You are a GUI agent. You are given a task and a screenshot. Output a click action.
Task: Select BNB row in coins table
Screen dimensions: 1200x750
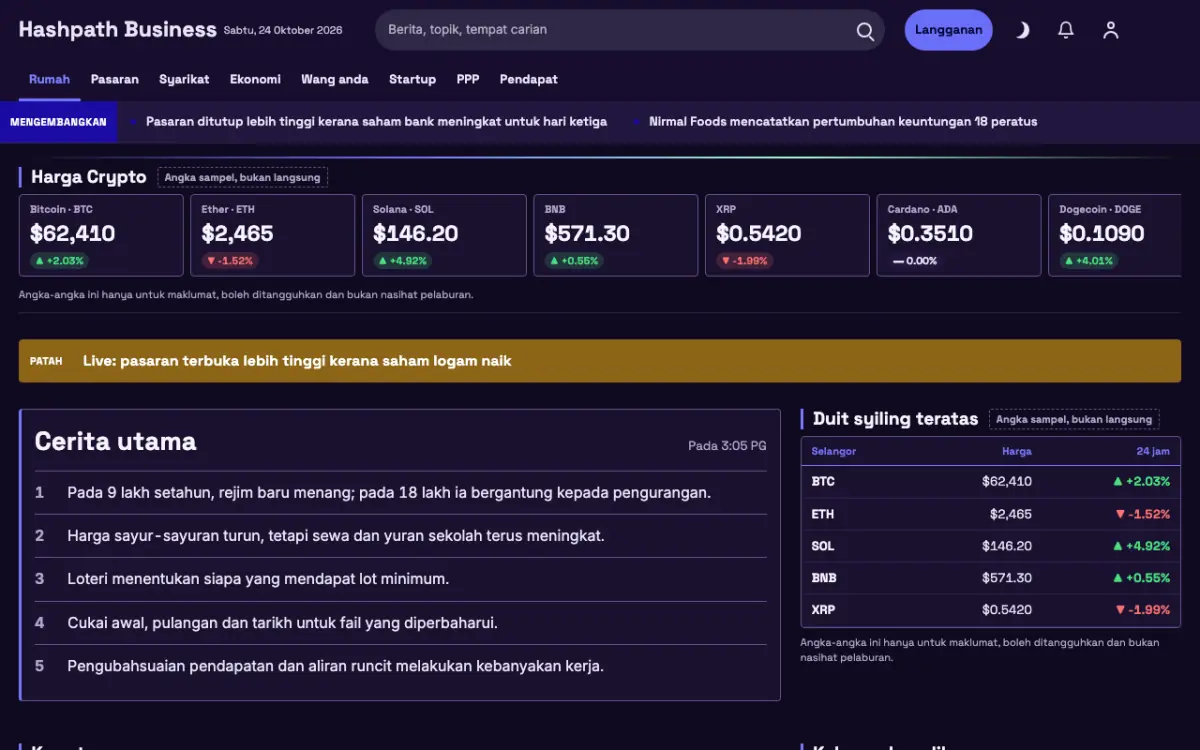click(991, 578)
